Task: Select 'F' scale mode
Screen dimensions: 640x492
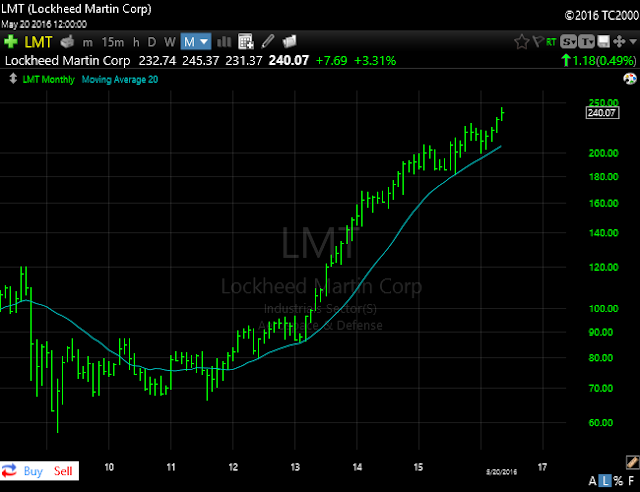Action: (631, 481)
